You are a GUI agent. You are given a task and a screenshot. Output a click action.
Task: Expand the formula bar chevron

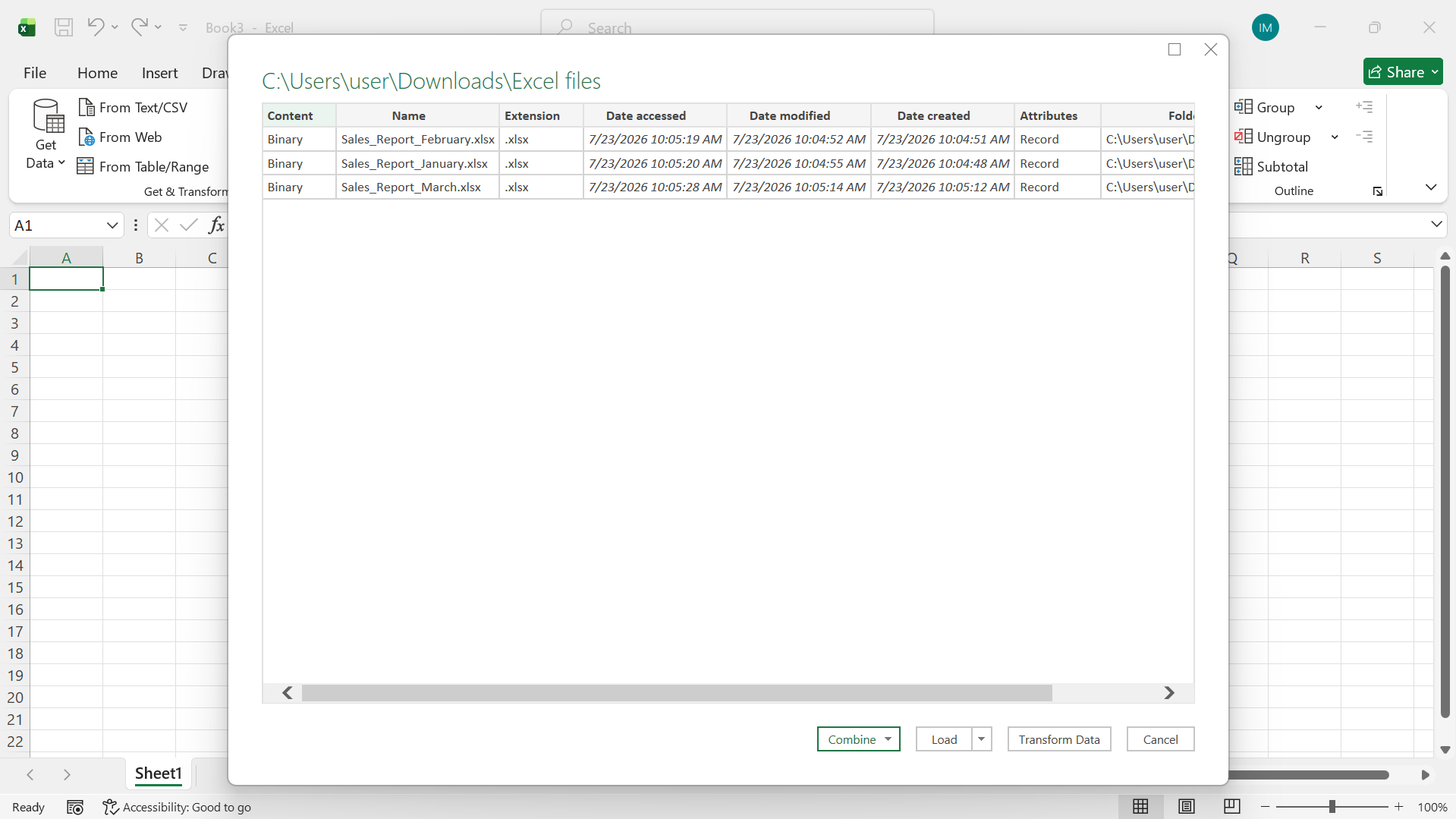tap(1436, 224)
